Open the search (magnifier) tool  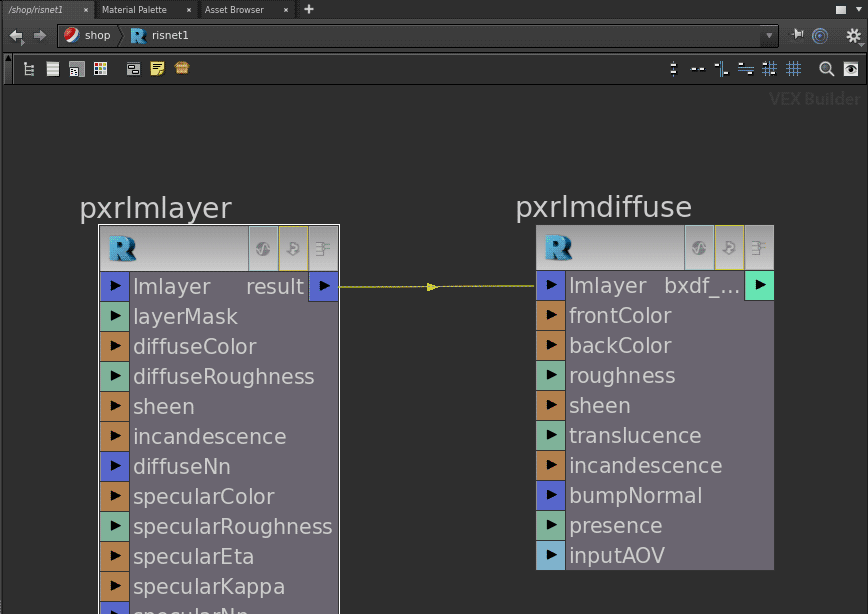(x=826, y=69)
